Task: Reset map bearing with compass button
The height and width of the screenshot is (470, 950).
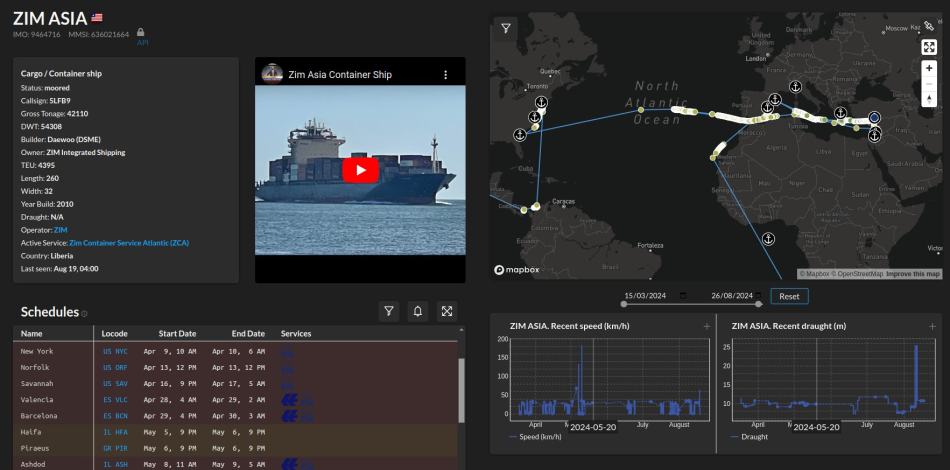Action: 929,99
